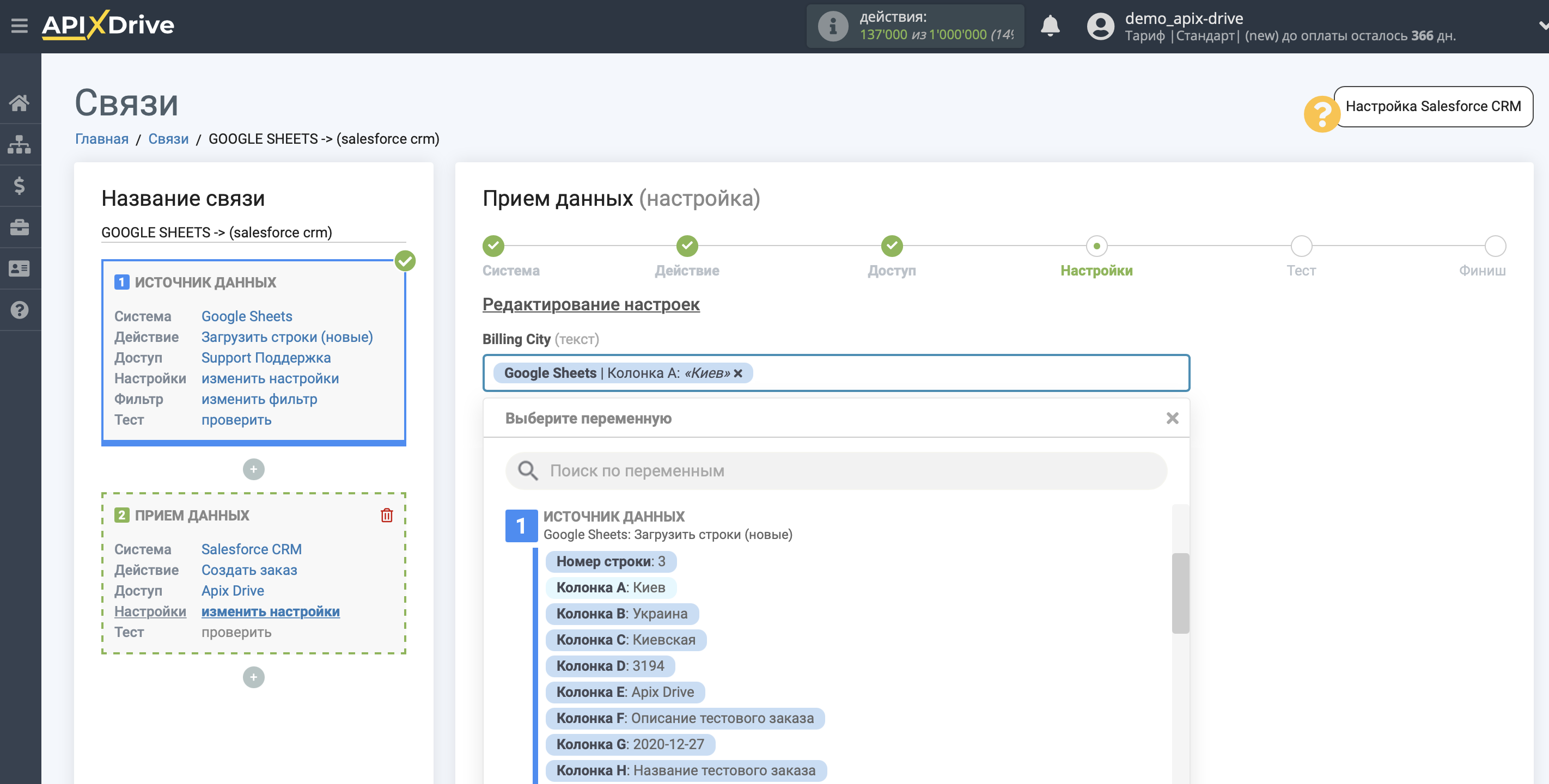The image size is (1549, 784).
Task: Select Колонка F: Описание тестового заказа
Action: 685,718
